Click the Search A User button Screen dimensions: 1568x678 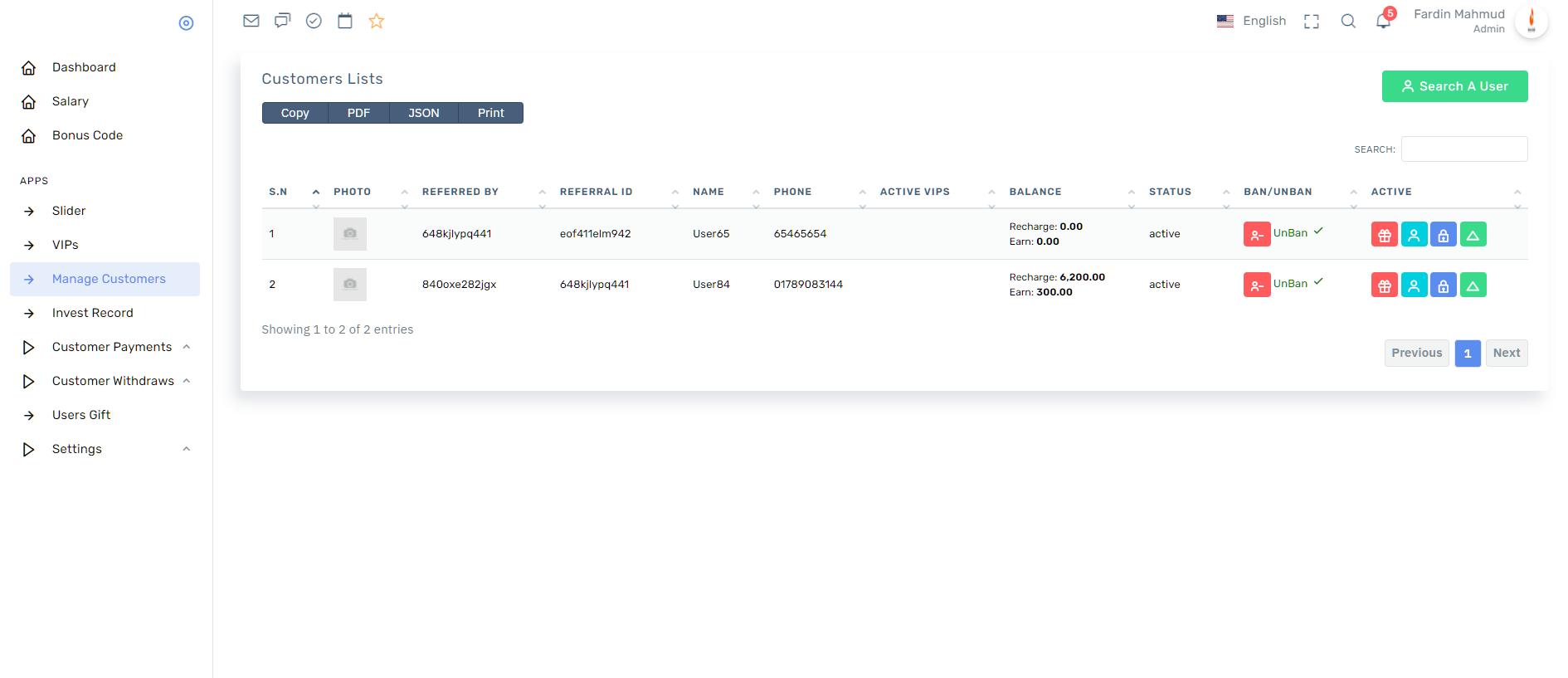(1454, 86)
